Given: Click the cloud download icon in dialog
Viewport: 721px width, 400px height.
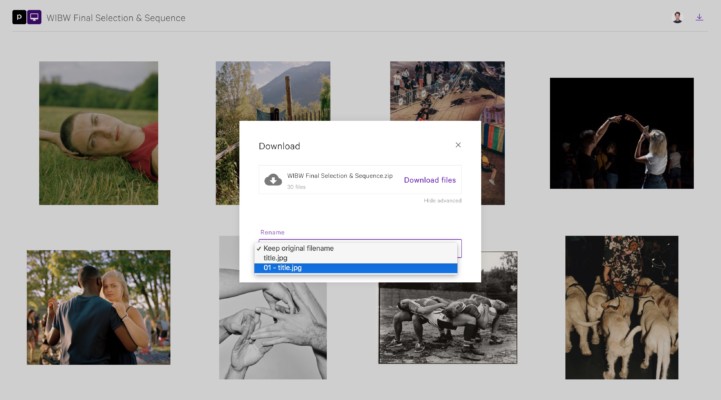Looking at the screenshot, I should [272, 180].
